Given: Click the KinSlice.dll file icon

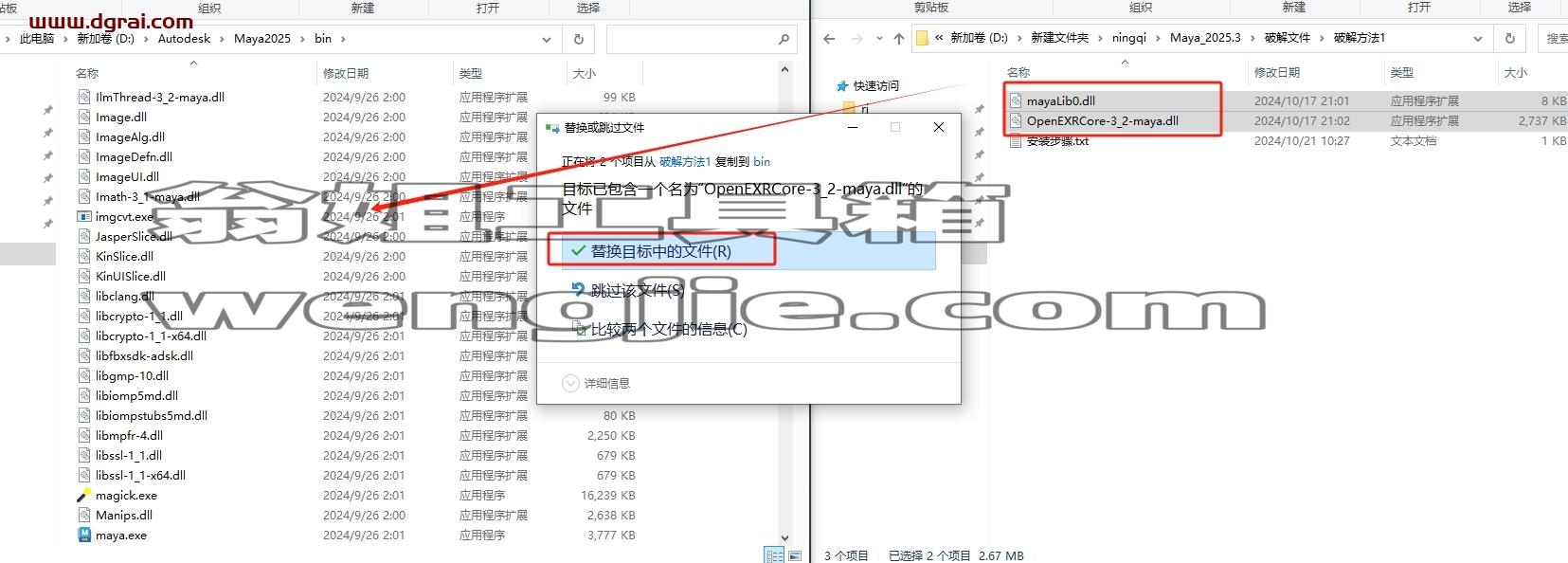Looking at the screenshot, I should (84, 256).
